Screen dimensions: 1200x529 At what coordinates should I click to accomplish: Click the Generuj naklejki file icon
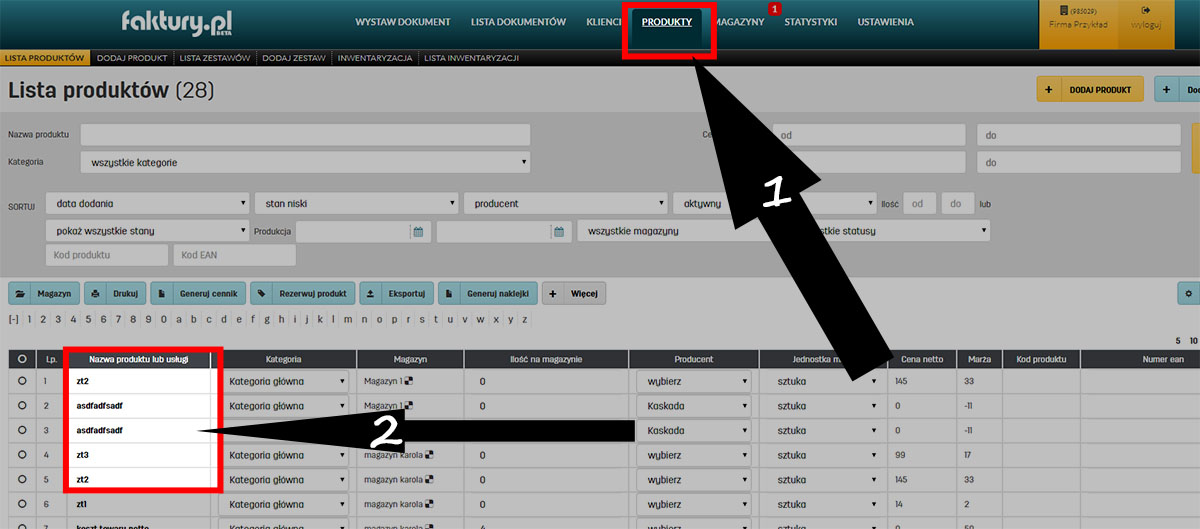tap(450, 294)
